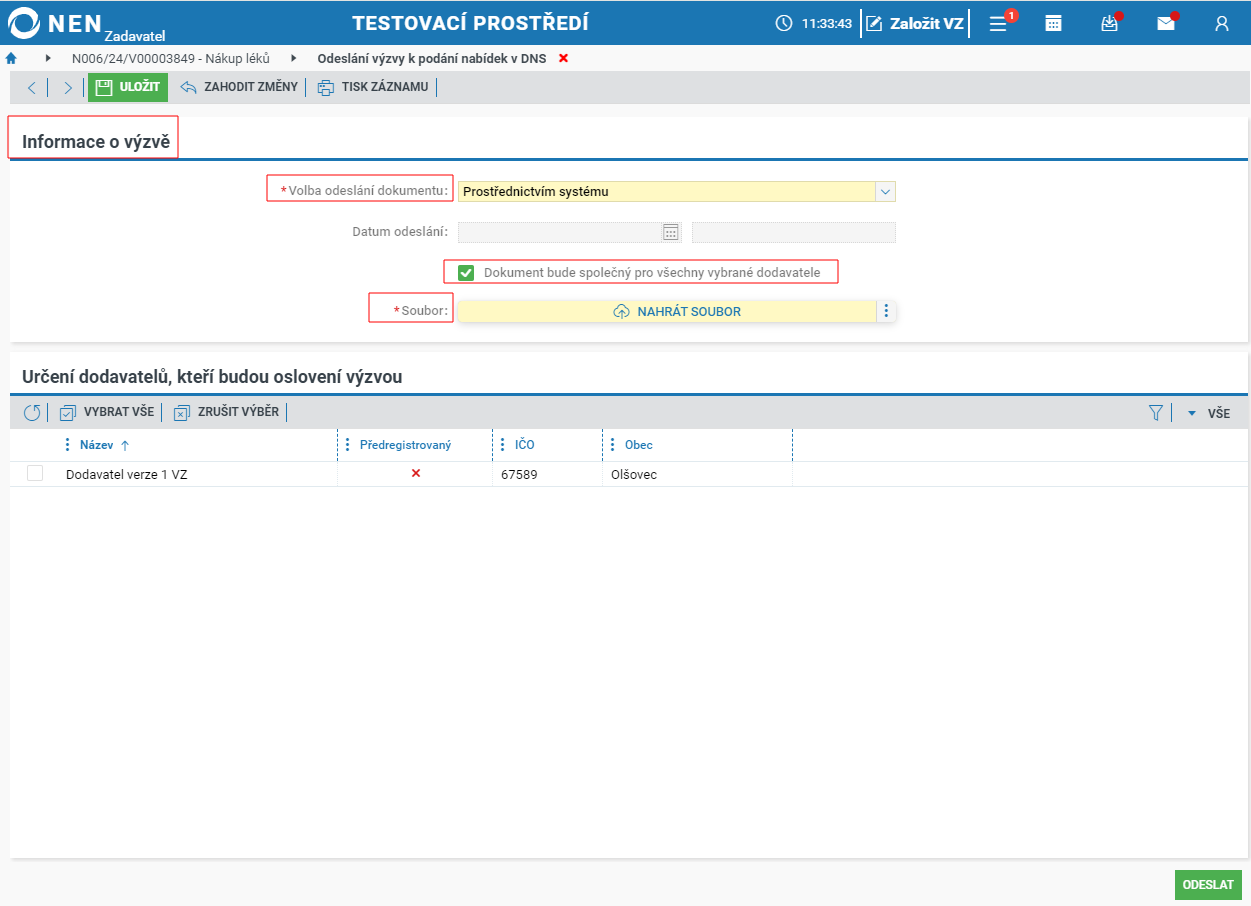Open the VŠE filter dropdown
1251x906 pixels.
(x=1208, y=412)
